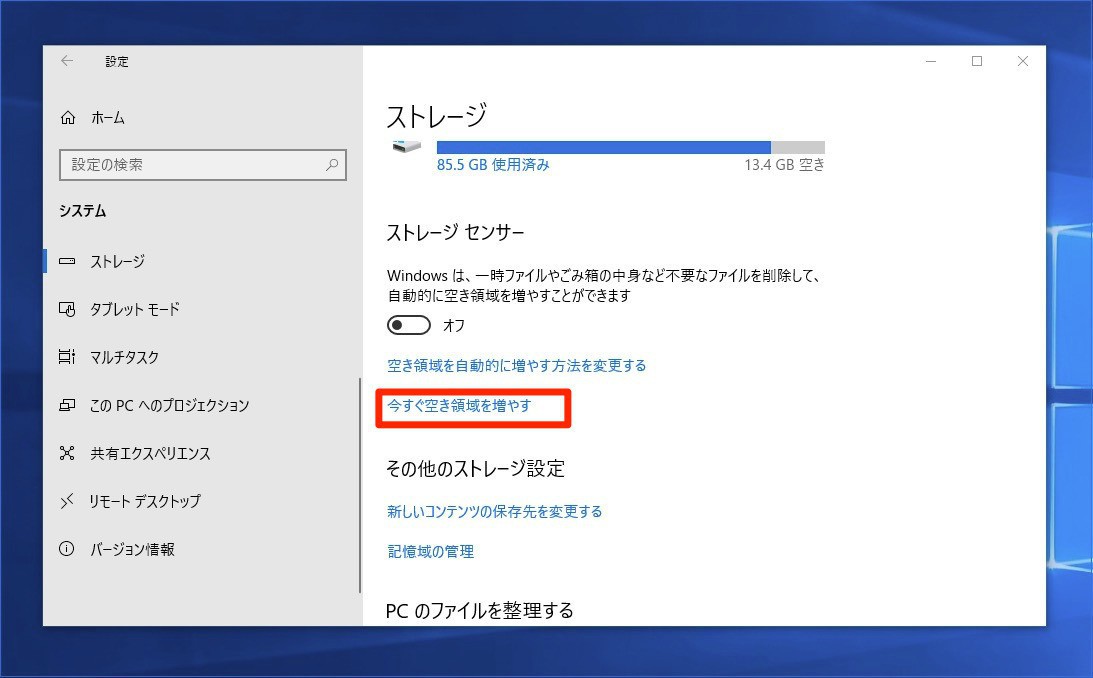
Task: Click the オフ toggle status label
Action: click(454, 325)
